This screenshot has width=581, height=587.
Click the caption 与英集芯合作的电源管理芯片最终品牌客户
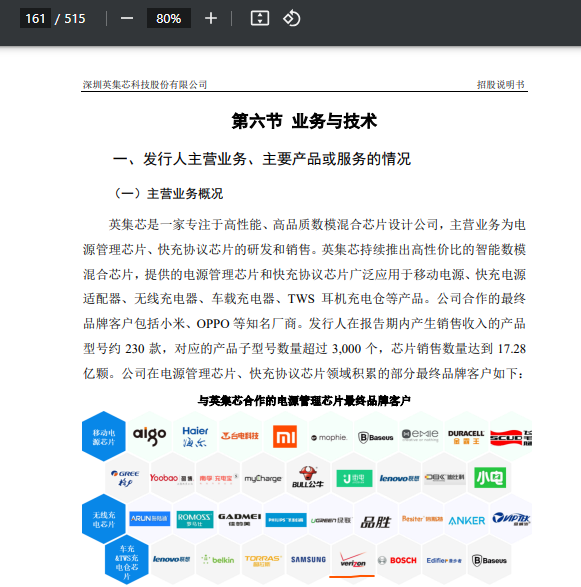pyautogui.click(x=304, y=401)
